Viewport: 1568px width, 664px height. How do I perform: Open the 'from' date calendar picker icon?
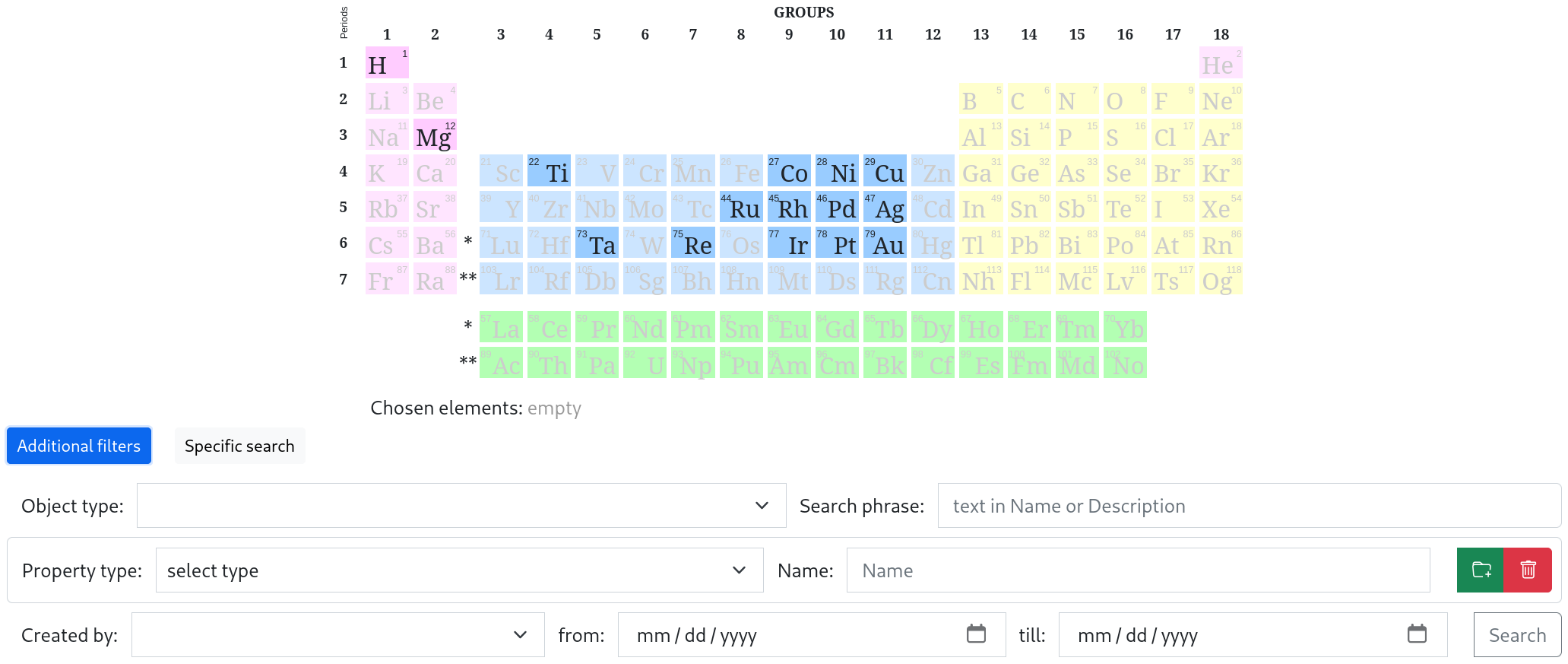[x=976, y=634]
